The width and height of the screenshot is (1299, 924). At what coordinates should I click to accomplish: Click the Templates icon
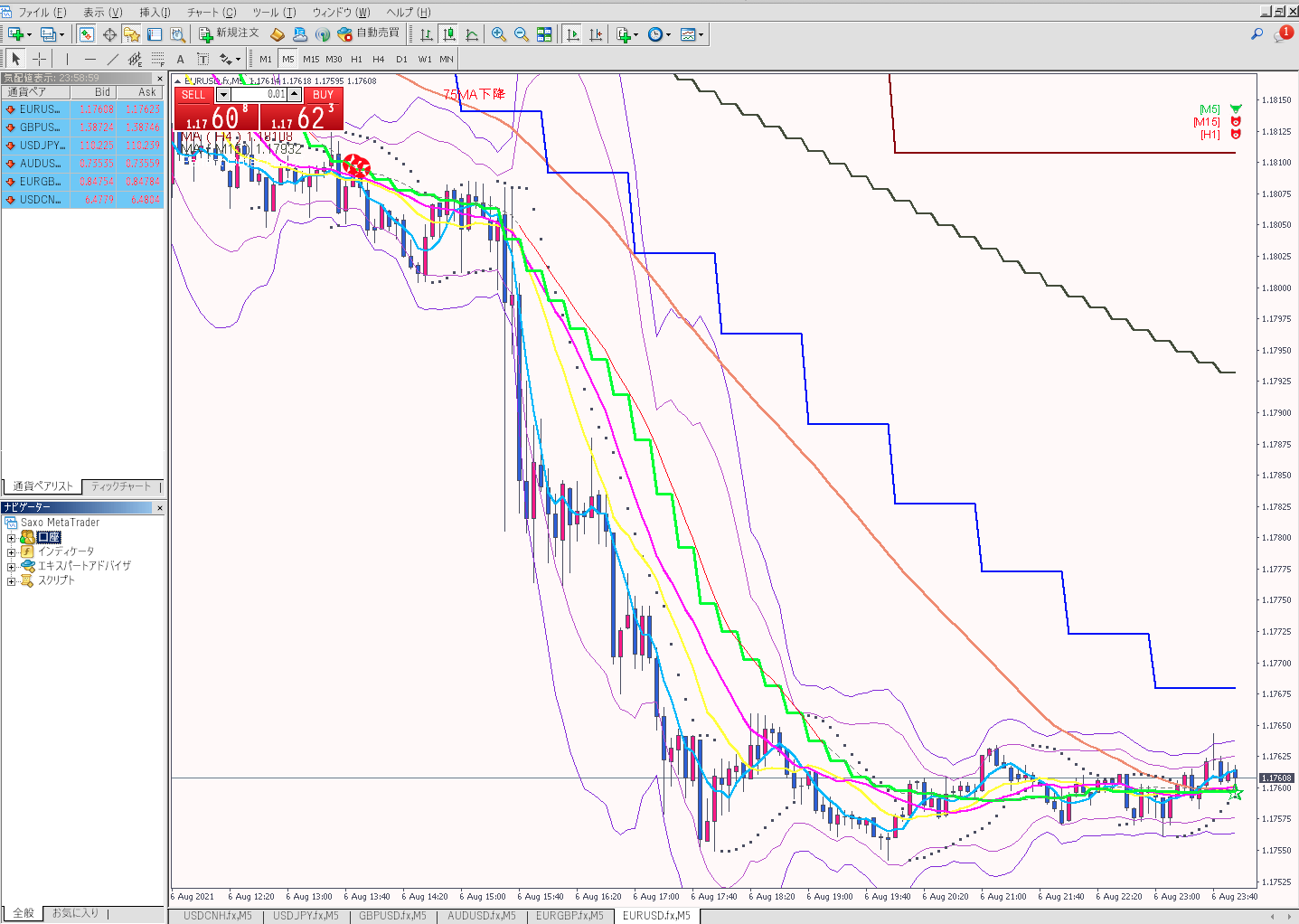(x=688, y=34)
